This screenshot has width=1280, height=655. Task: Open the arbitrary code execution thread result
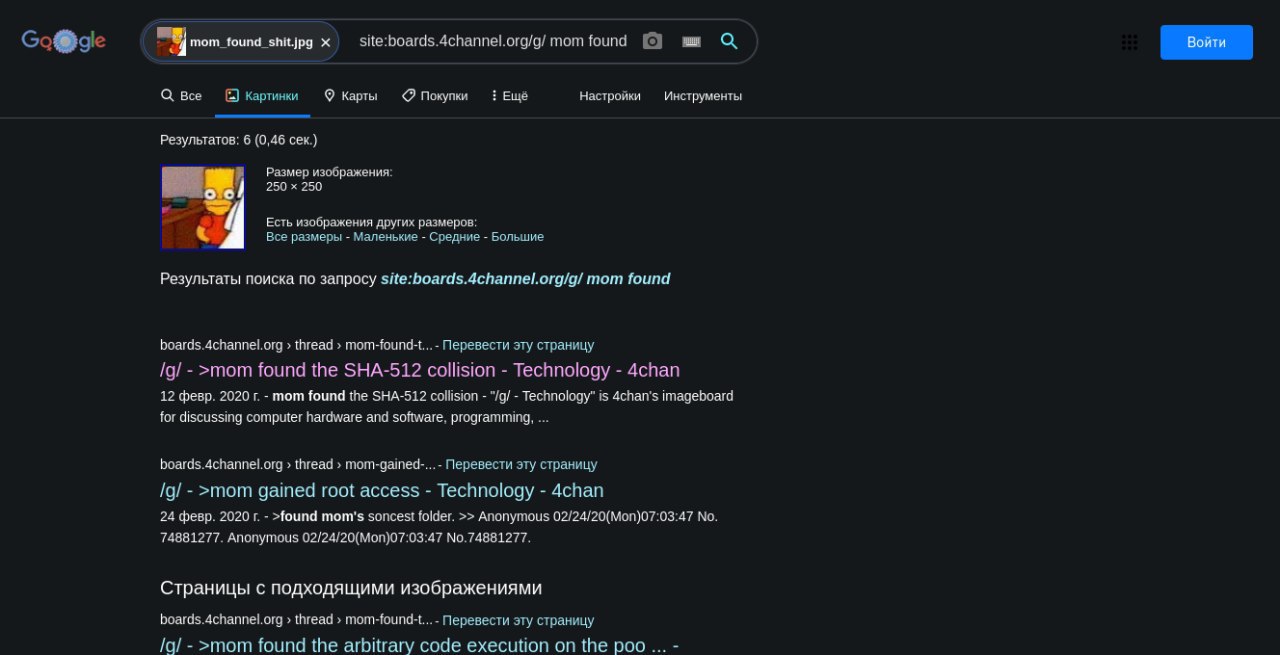(x=420, y=645)
